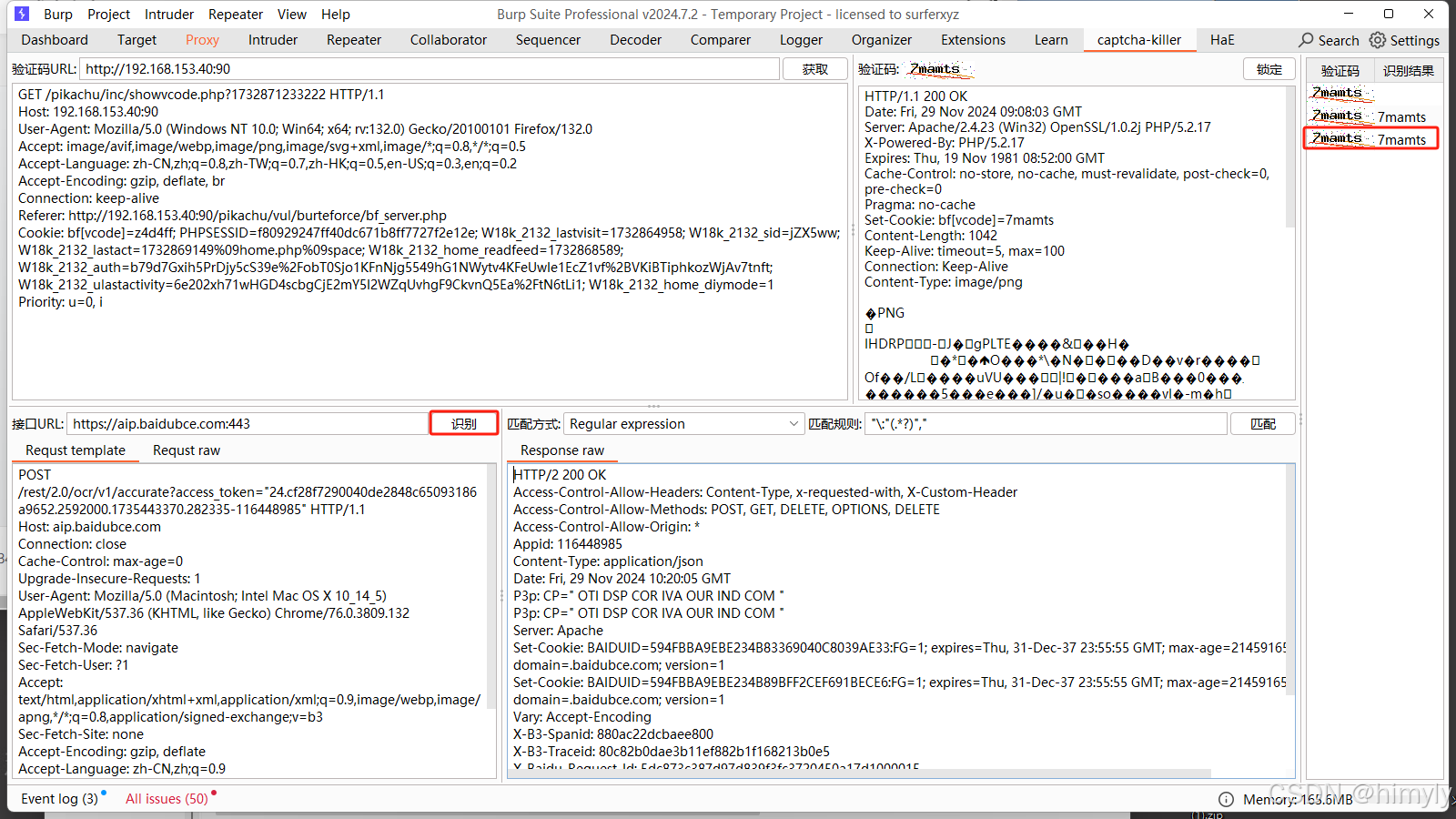Switch to the Organizer tab
The height and width of the screenshot is (819, 1456).
[882, 40]
